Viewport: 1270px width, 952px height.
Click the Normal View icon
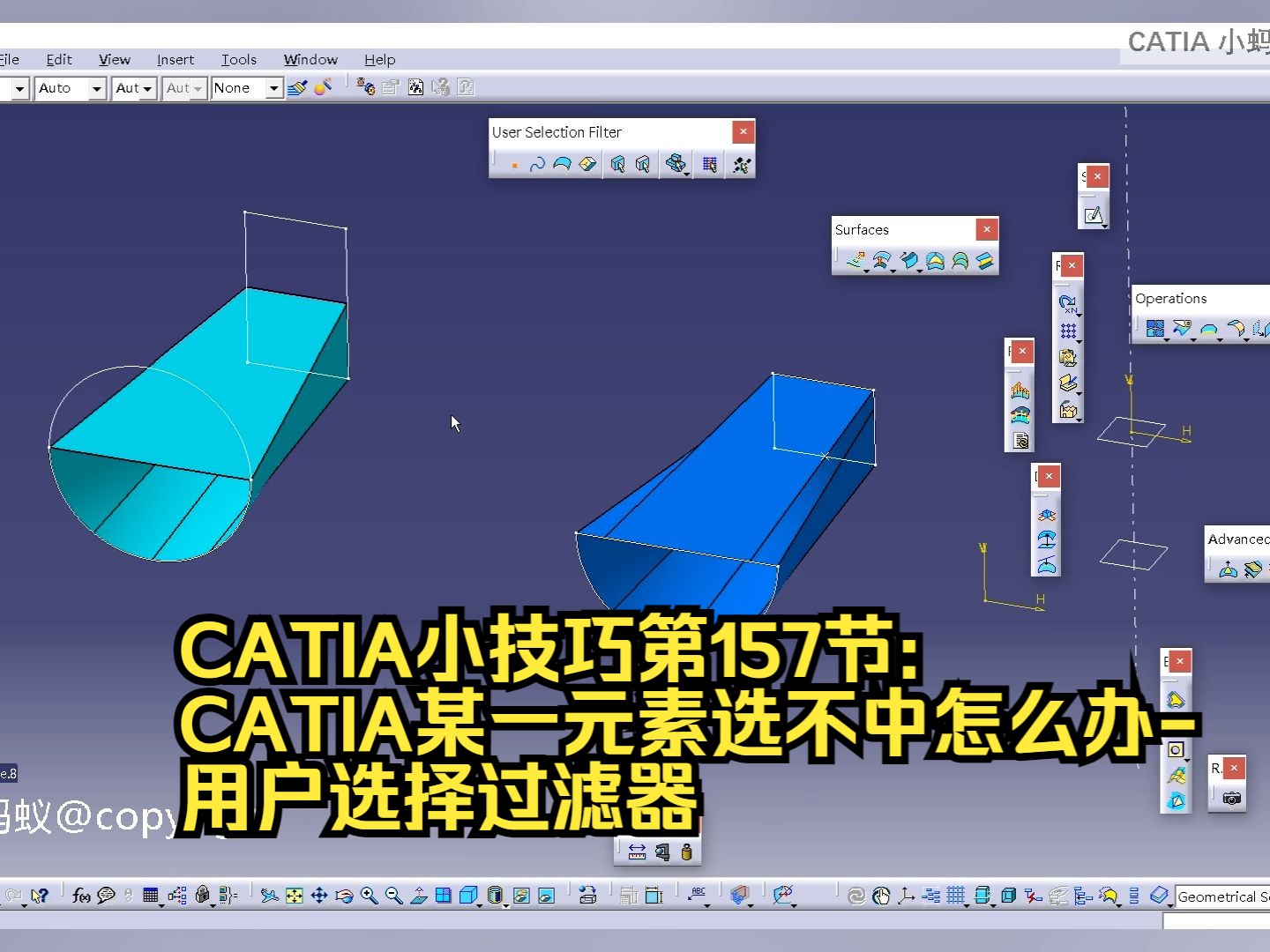tap(419, 896)
